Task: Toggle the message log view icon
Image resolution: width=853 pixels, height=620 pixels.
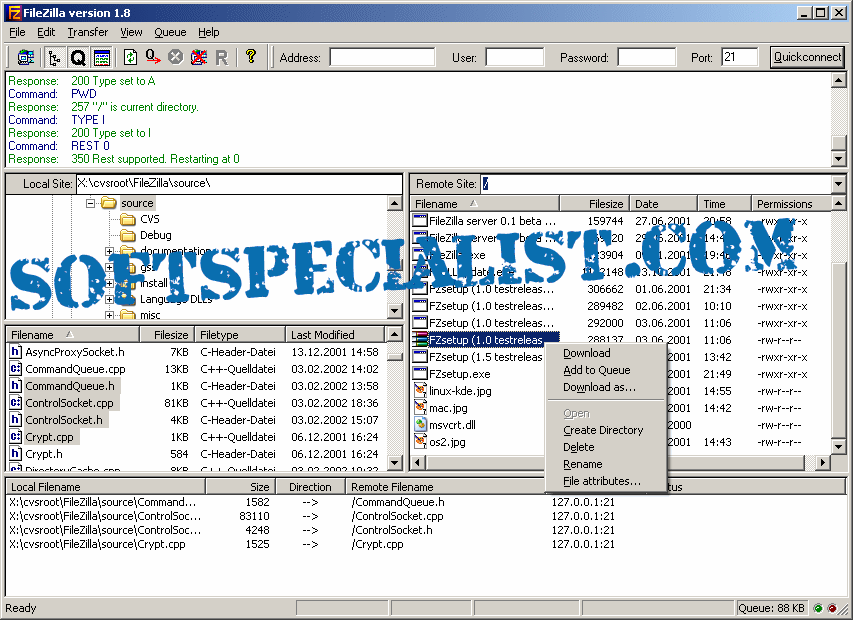Action: 102,57
